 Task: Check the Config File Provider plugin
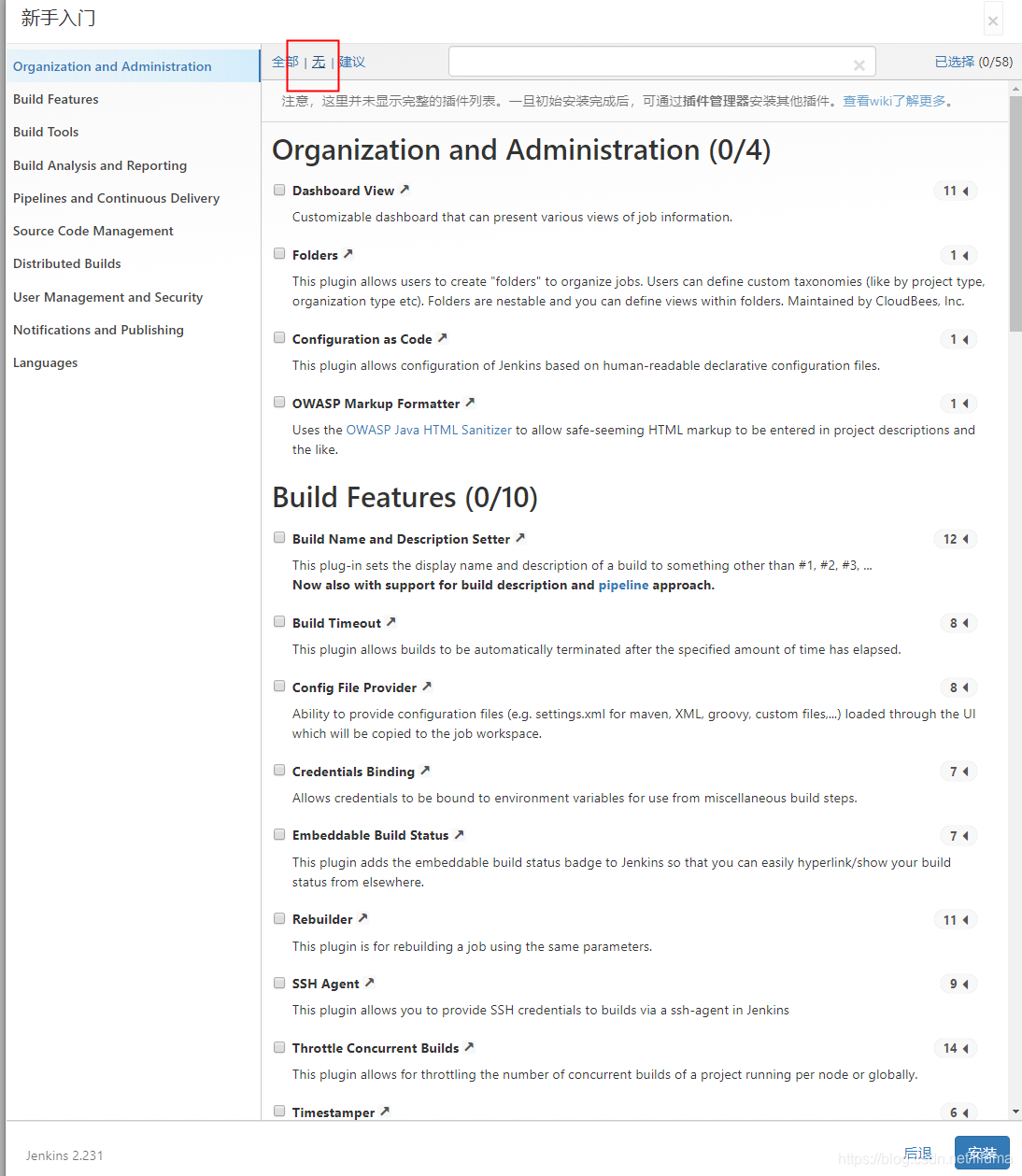pos(279,686)
